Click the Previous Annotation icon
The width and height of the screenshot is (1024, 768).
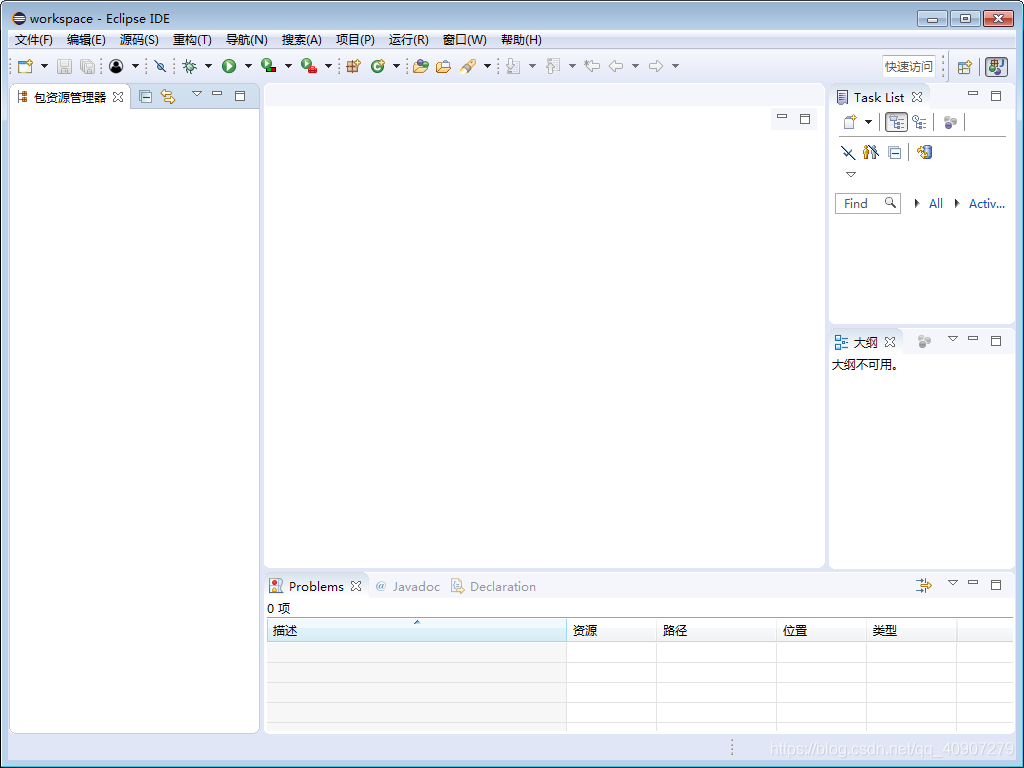pyautogui.click(x=552, y=66)
